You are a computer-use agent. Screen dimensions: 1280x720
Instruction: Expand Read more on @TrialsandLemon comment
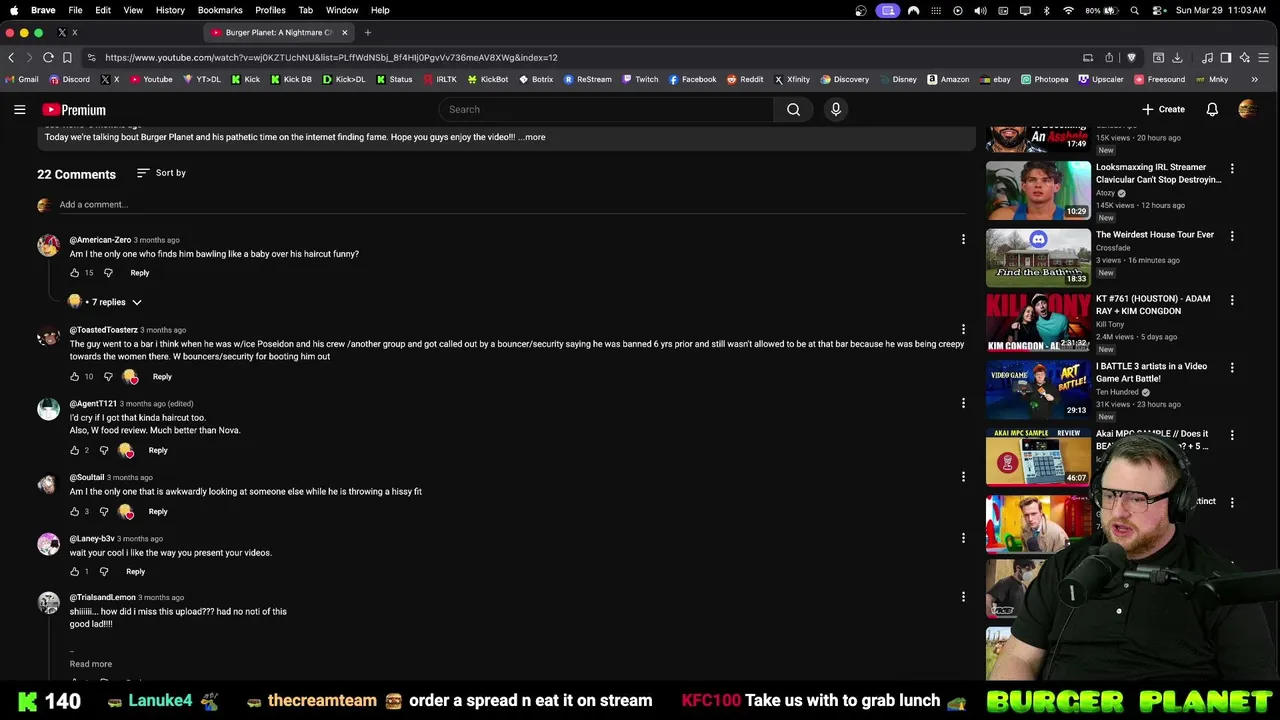click(91, 664)
